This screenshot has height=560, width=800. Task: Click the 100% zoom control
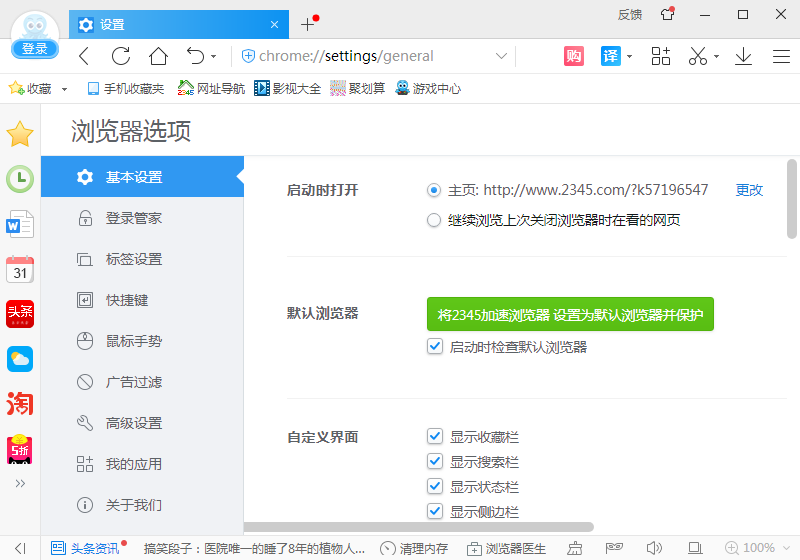(750, 548)
